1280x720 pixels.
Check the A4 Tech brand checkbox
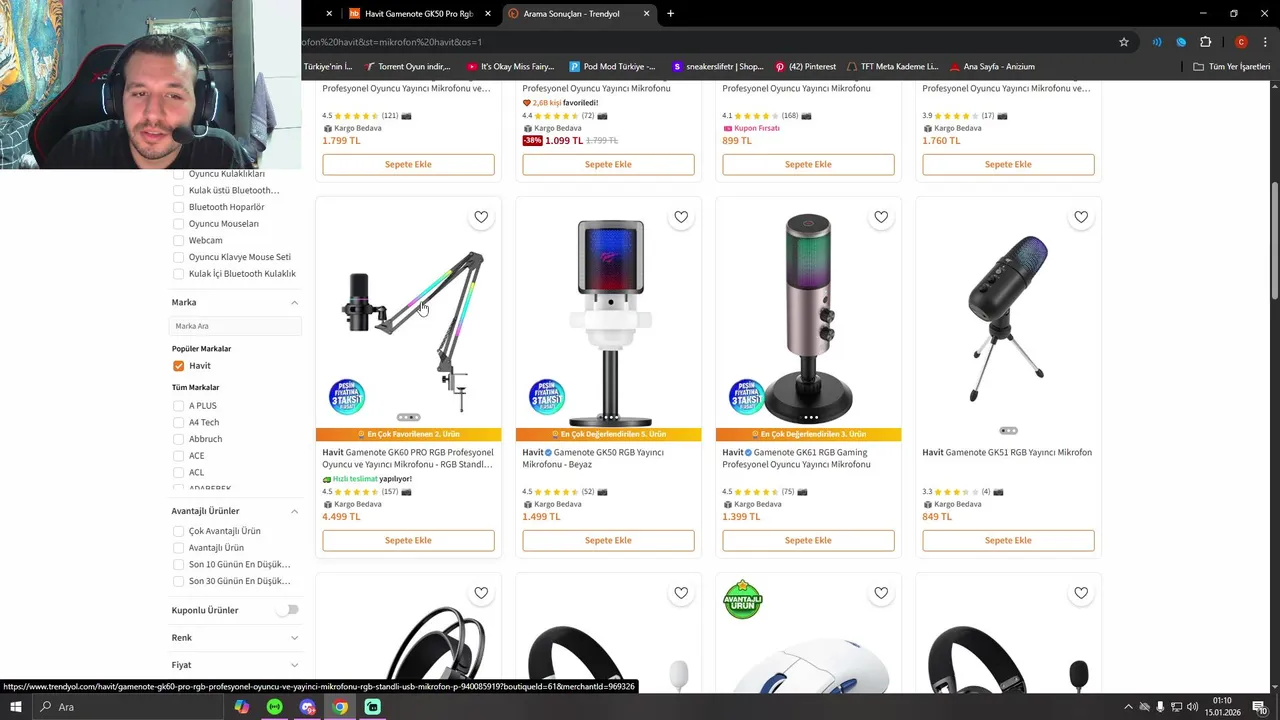(x=179, y=422)
